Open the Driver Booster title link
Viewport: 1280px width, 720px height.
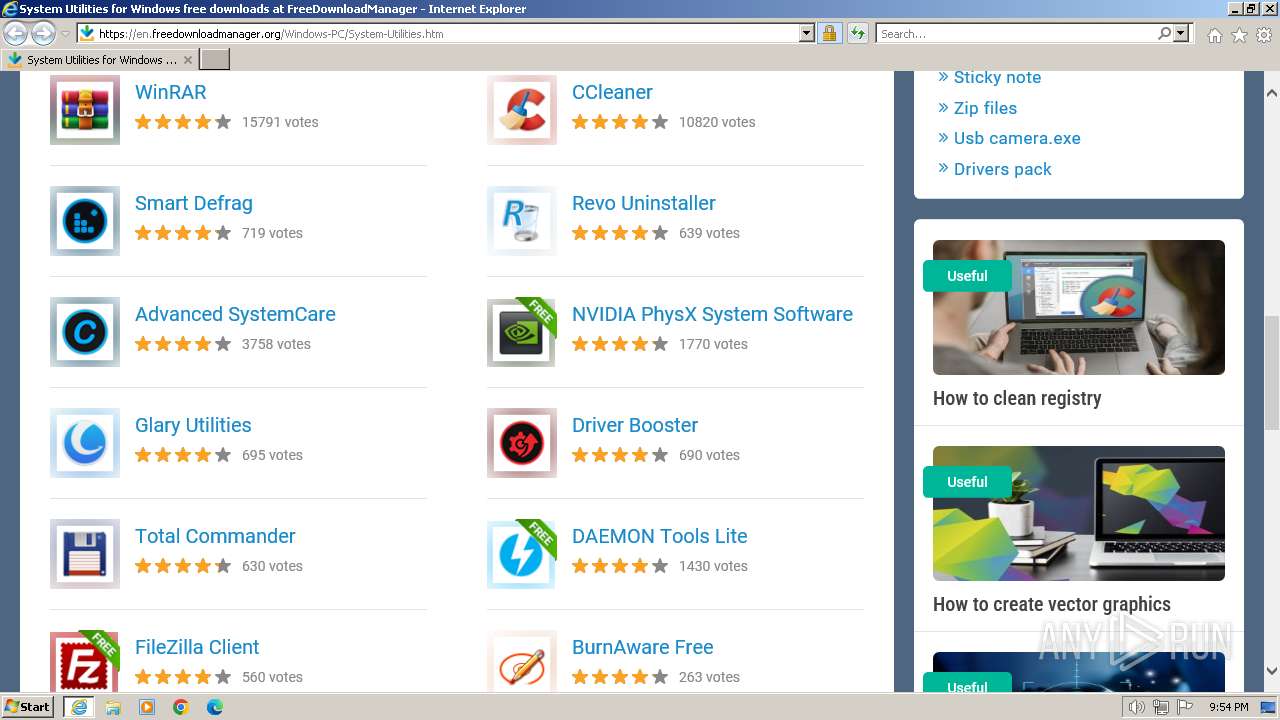coord(635,425)
